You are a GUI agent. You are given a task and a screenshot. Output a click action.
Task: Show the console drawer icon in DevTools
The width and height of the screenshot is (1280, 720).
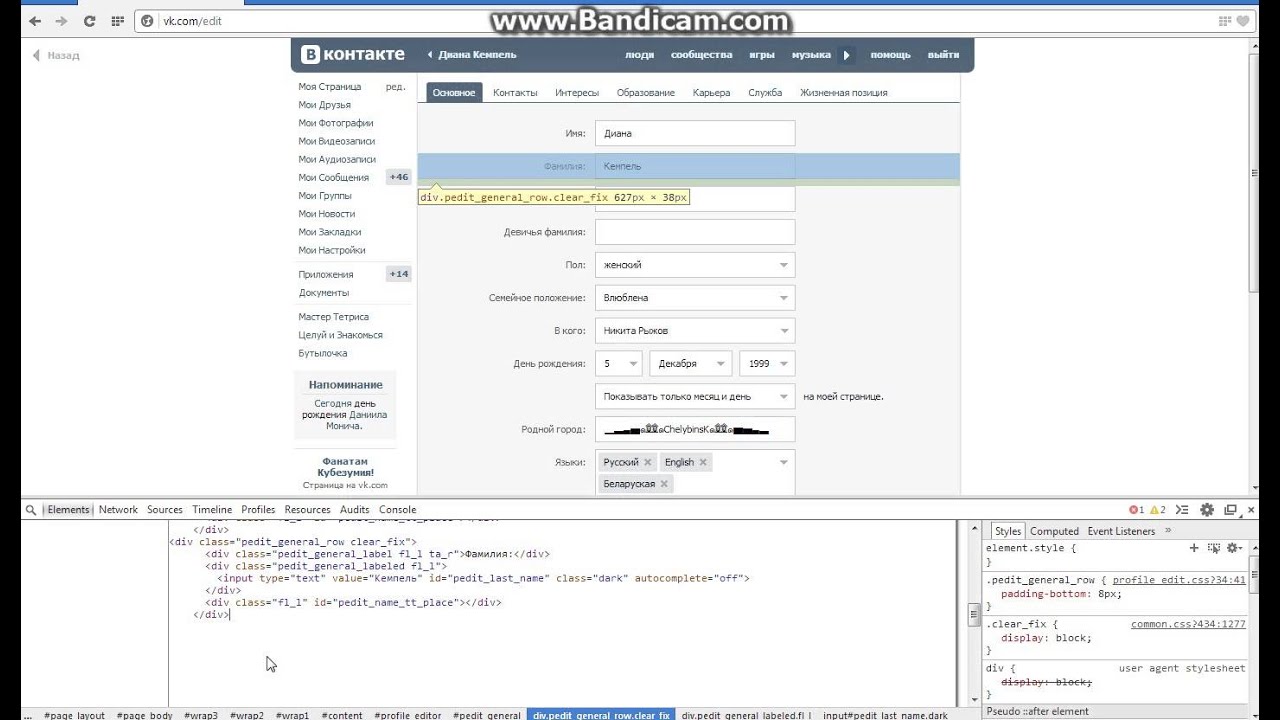(x=1184, y=510)
